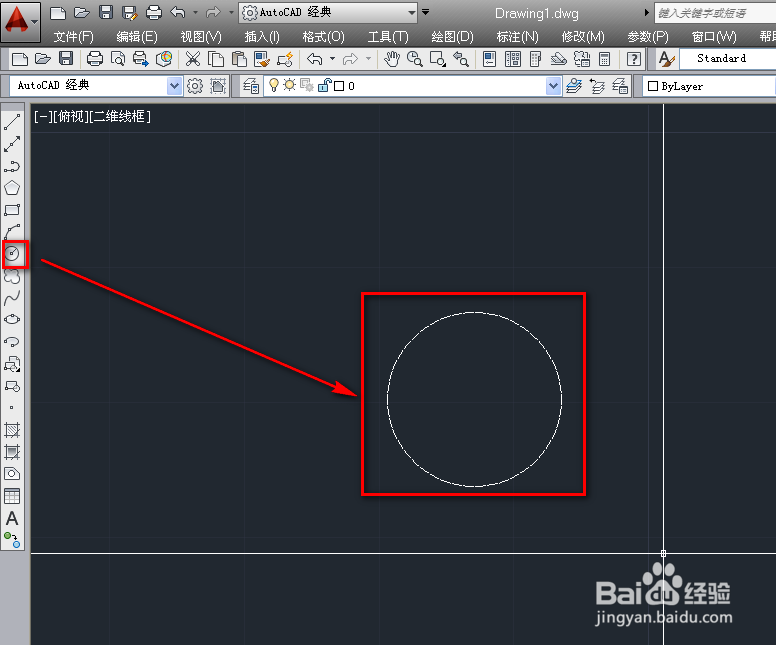Select the Ellipse tool
The width and height of the screenshot is (776, 645).
pos(12,320)
